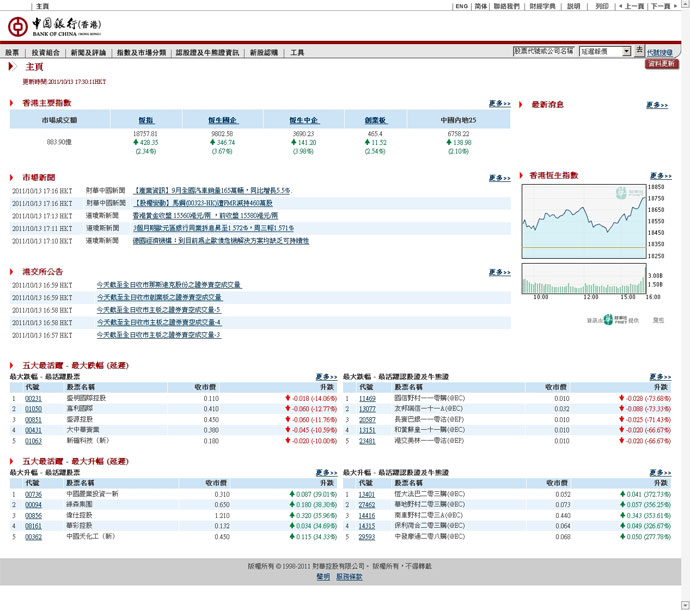
Task: Open 更多 for 香港主要指數
Action: [x=499, y=103]
